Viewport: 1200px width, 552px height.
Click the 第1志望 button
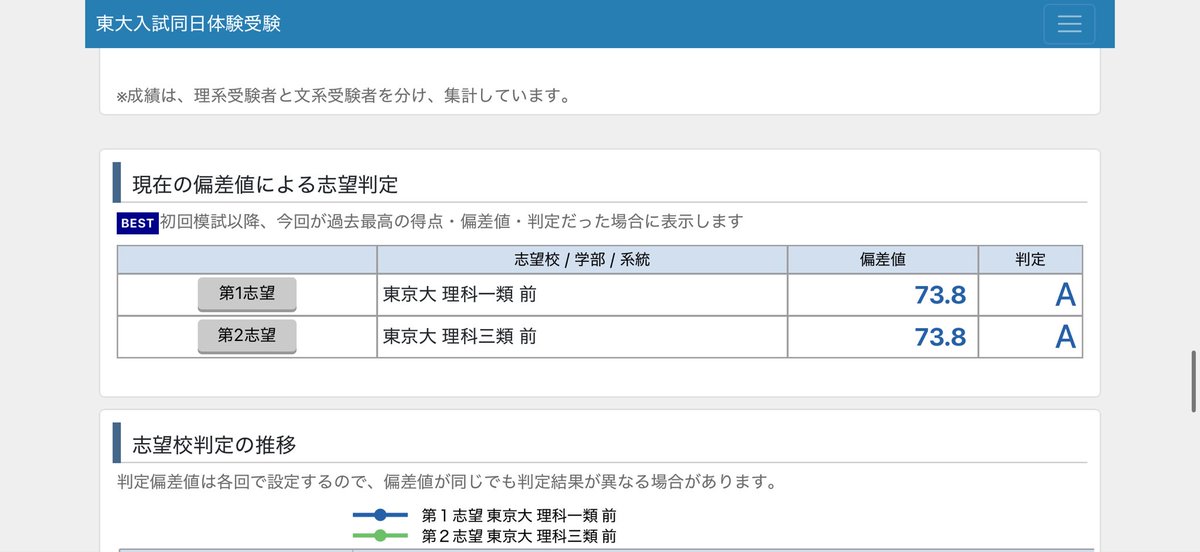click(x=247, y=294)
